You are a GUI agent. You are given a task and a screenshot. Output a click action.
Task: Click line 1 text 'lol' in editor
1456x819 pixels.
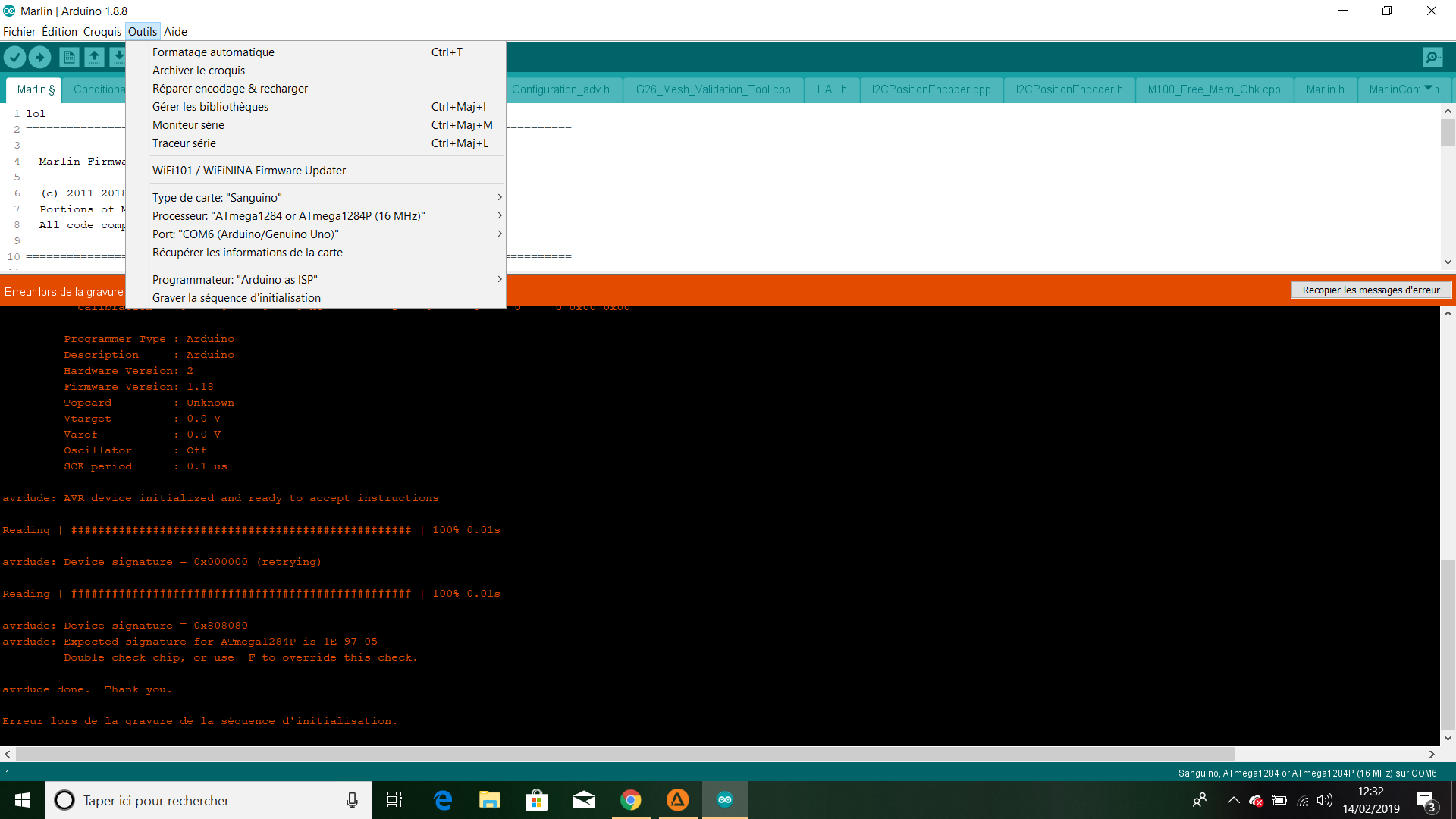36,114
